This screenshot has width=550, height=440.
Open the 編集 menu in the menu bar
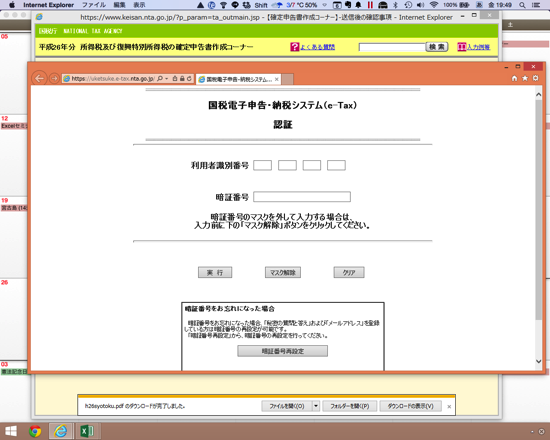120,5
